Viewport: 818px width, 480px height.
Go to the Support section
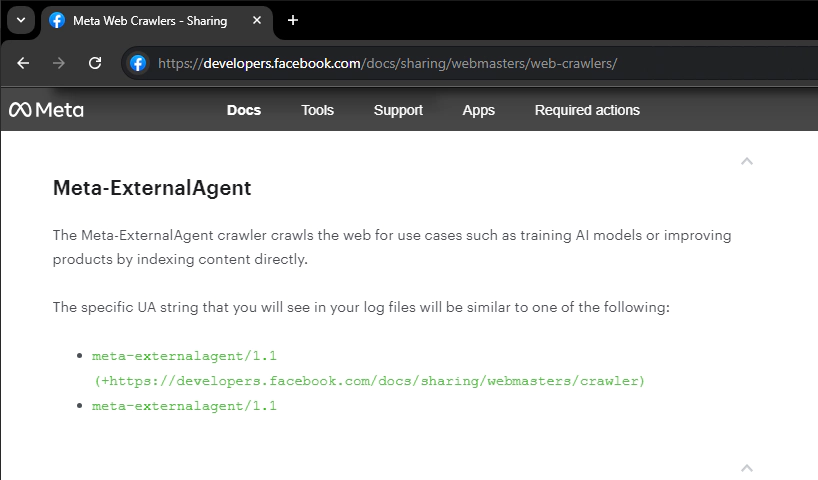(x=398, y=110)
